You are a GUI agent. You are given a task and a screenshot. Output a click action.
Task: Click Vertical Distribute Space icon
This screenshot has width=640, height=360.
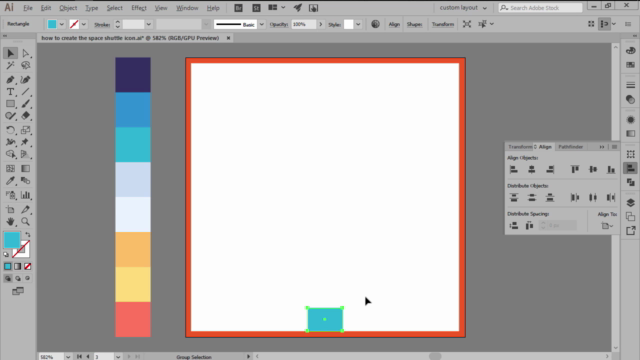click(514, 225)
